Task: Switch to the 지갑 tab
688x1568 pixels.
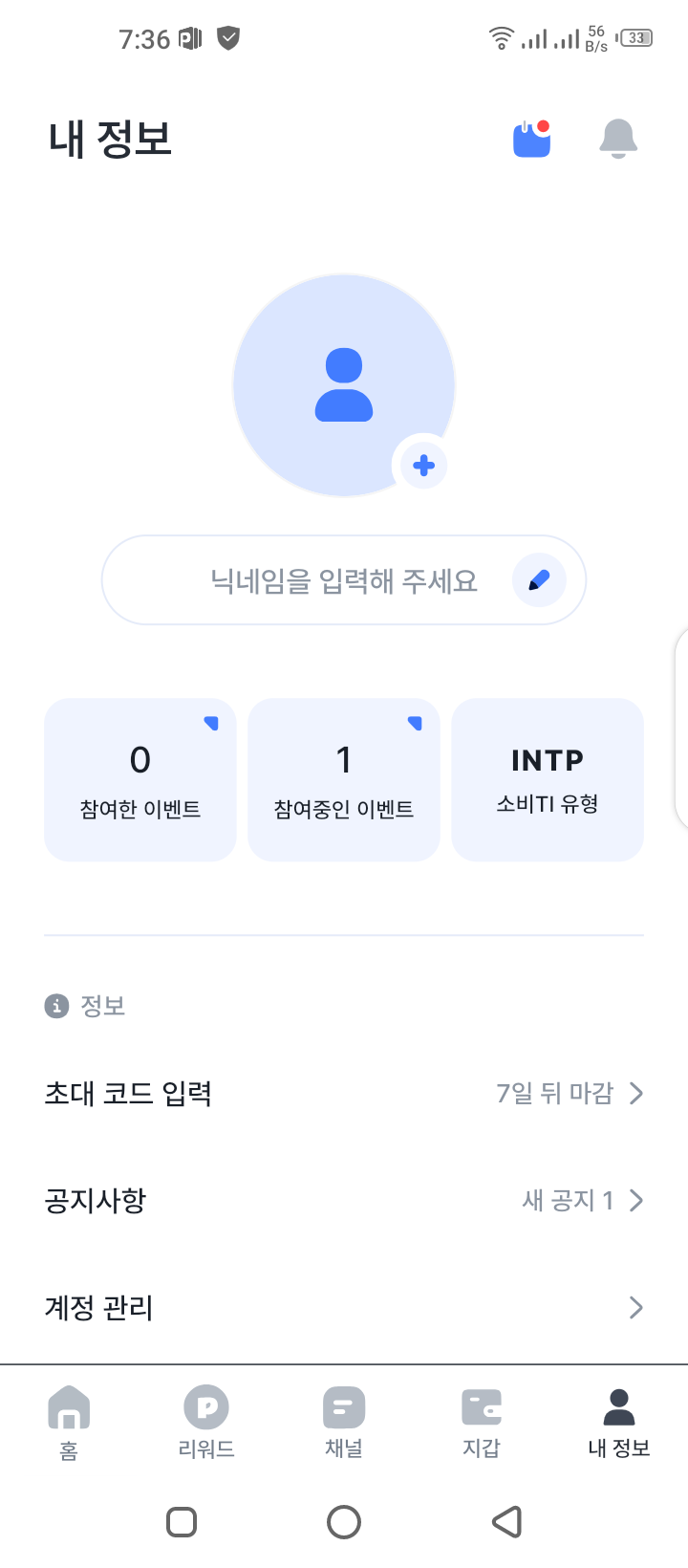Action: point(482,1422)
